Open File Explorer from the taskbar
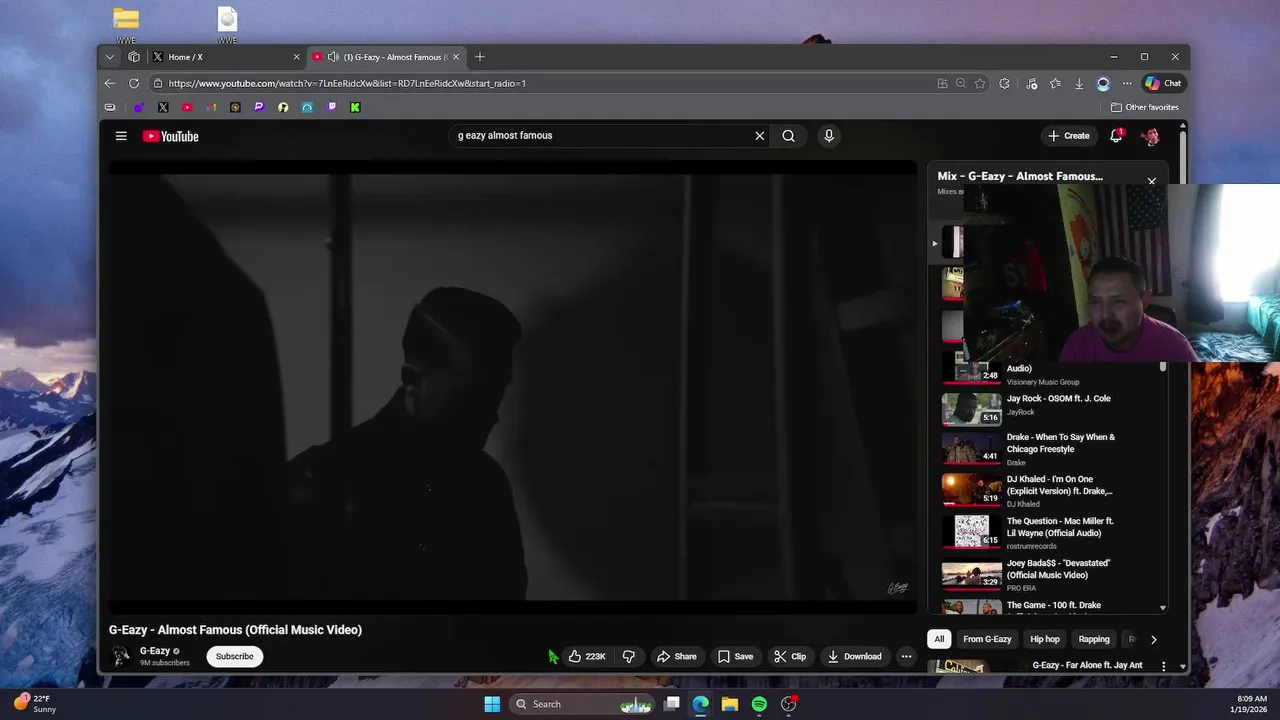 point(730,704)
